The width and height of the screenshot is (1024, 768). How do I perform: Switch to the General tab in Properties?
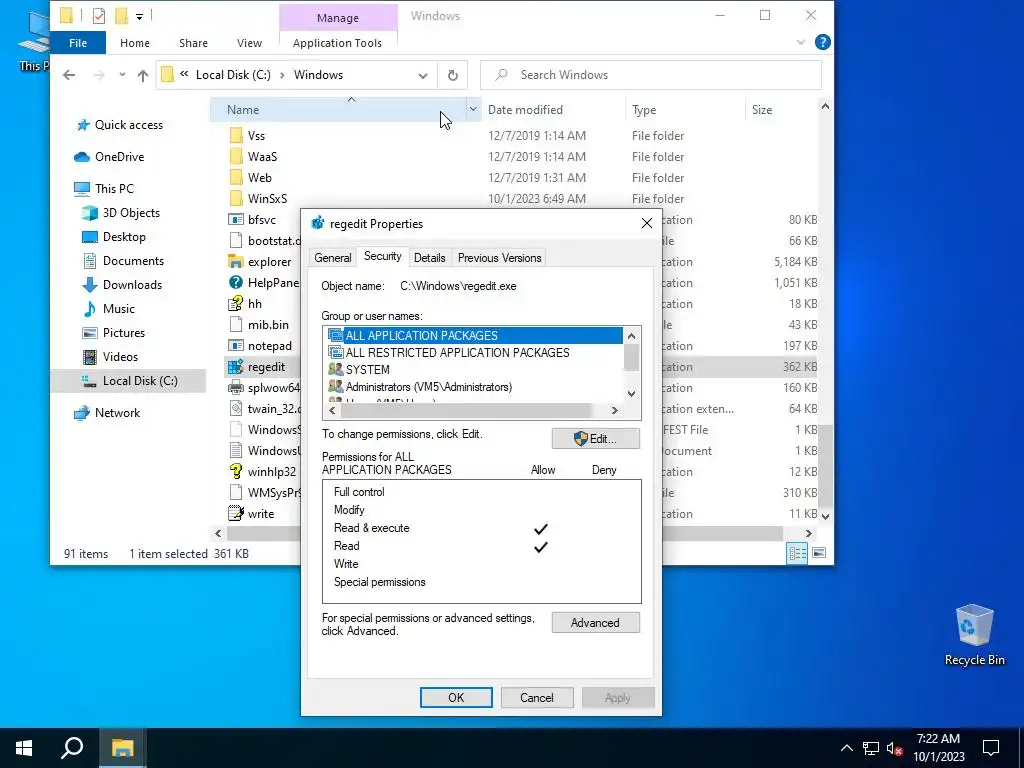click(332, 258)
